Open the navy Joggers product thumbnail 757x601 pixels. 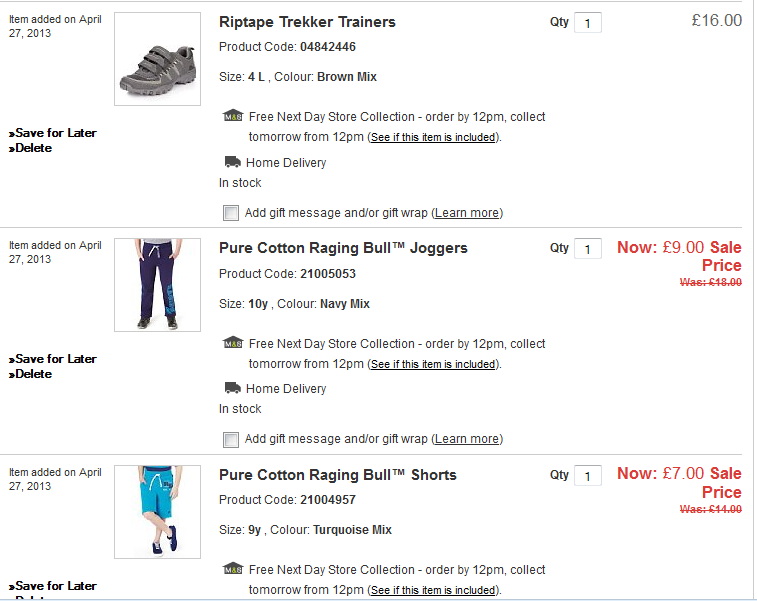157,285
